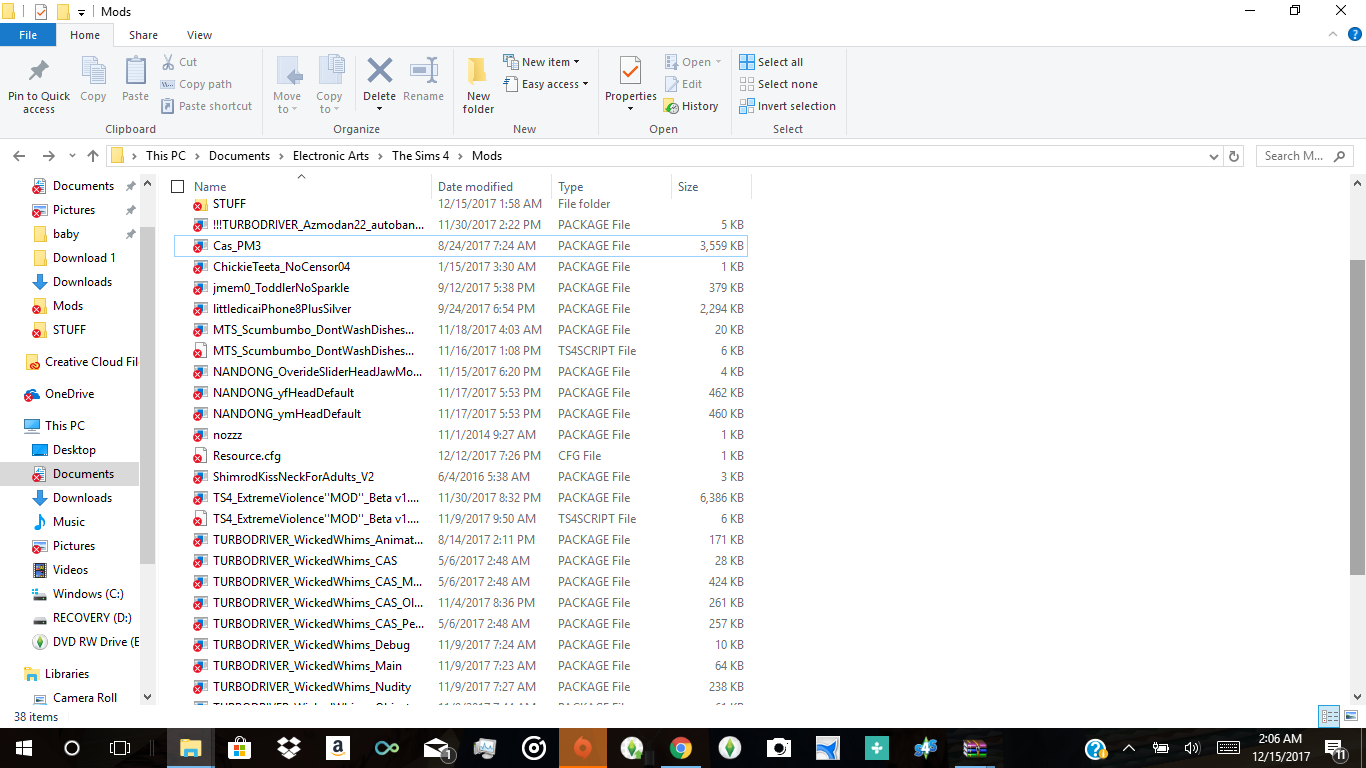This screenshot has height=768, width=1366.
Task: Open the Origin taskbar icon
Action: (583, 748)
